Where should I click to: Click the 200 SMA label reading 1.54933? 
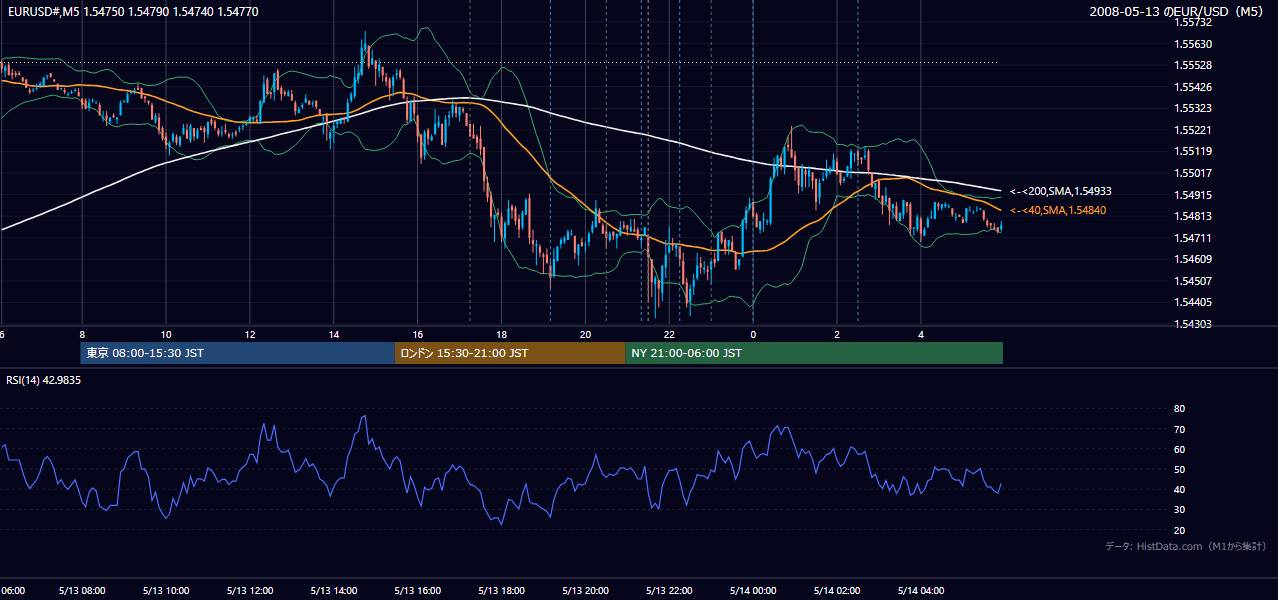(1061, 191)
